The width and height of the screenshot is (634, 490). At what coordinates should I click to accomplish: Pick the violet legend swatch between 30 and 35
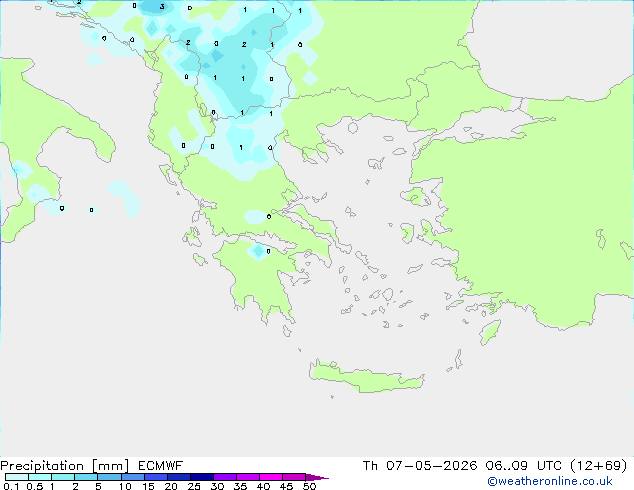coord(225,477)
